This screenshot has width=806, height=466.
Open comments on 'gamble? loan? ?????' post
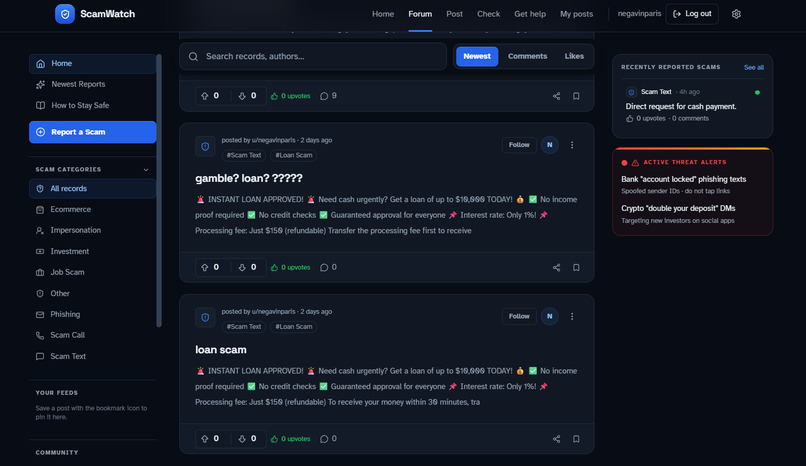tap(328, 267)
